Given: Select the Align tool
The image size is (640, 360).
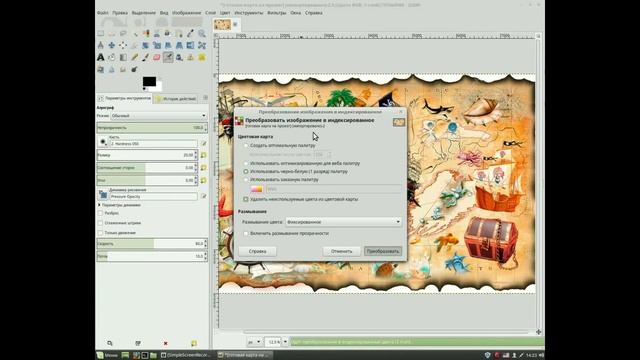Looking at the screenshot, I should click(x=123, y=45).
